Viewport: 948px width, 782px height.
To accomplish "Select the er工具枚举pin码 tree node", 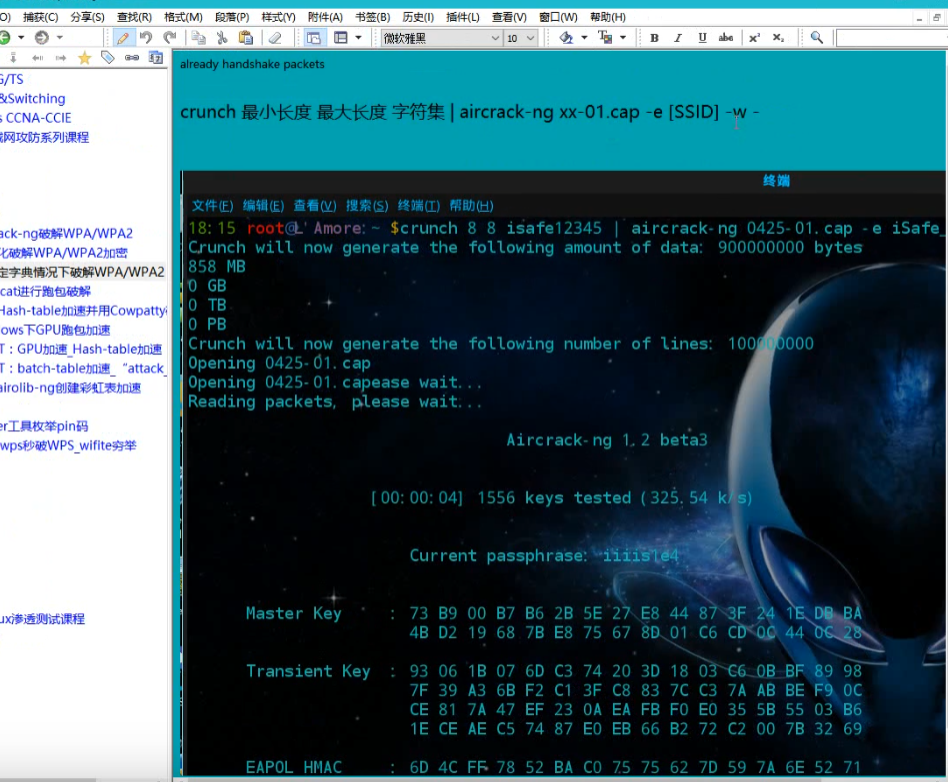I will pyautogui.click(x=44, y=426).
